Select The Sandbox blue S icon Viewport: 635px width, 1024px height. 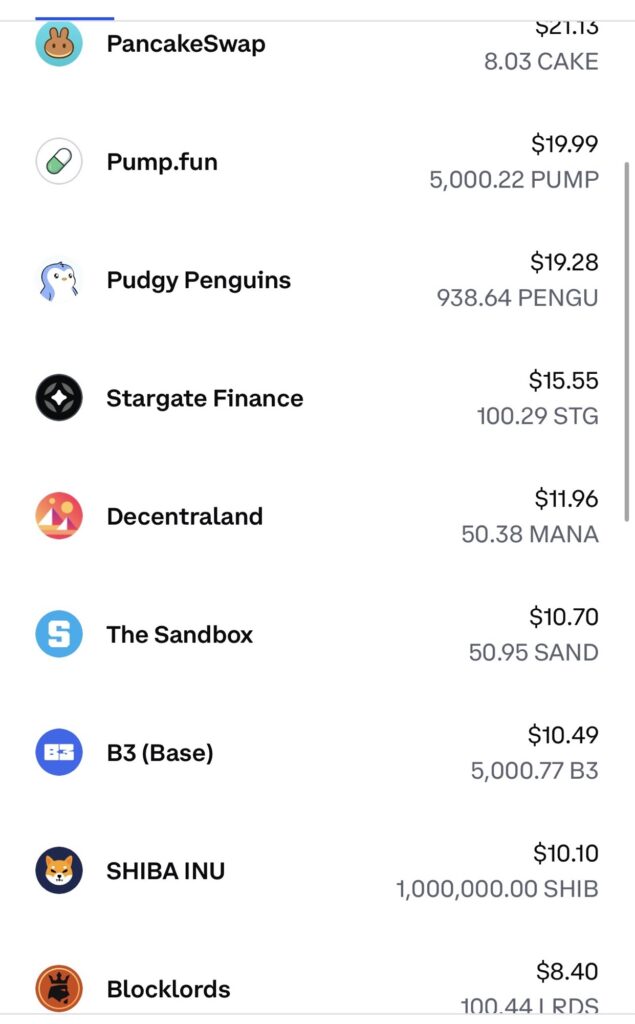click(x=59, y=634)
